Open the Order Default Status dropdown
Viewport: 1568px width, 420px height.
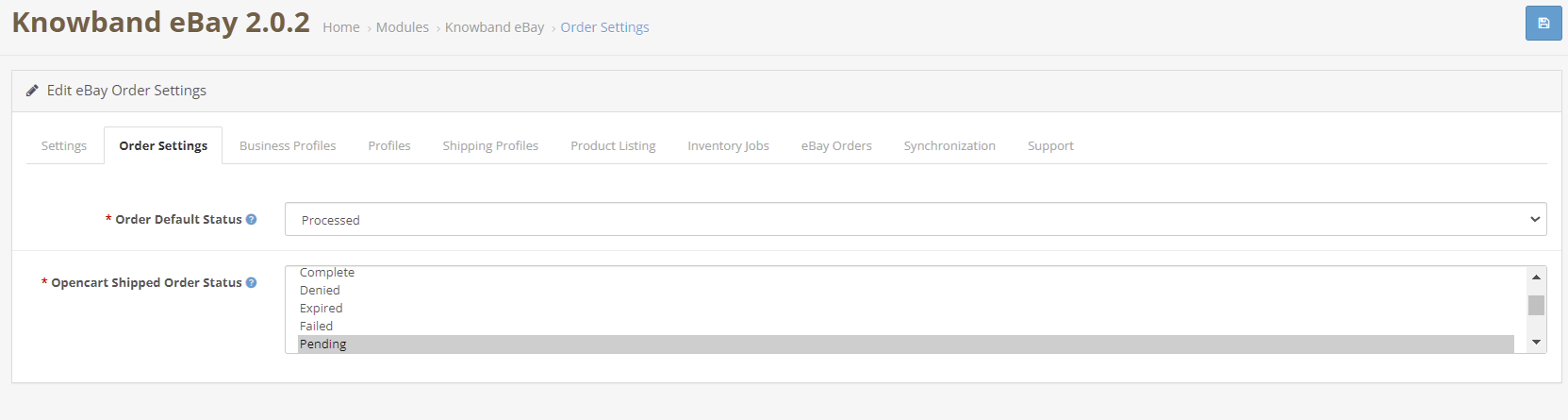(916, 219)
